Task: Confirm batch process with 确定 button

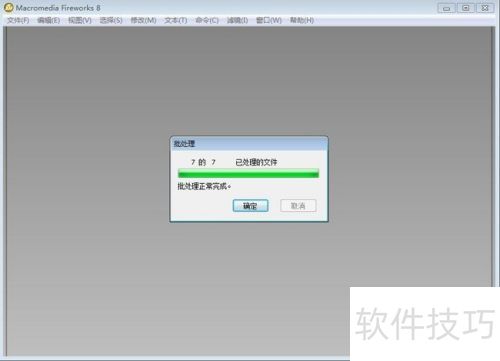Action: [x=250, y=206]
